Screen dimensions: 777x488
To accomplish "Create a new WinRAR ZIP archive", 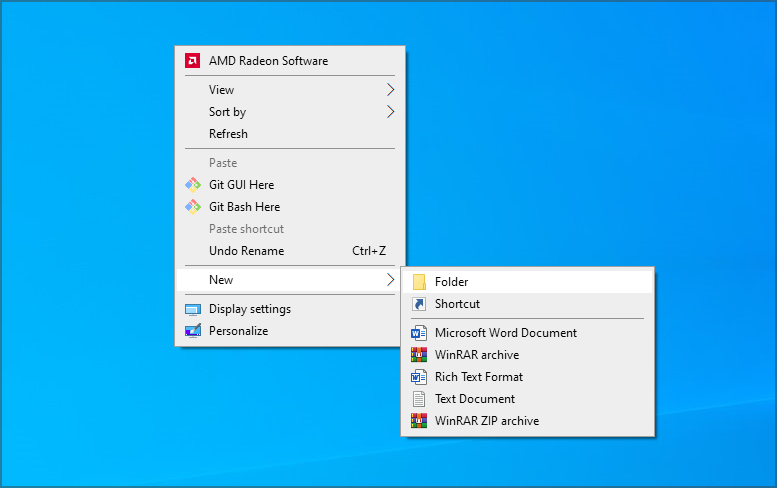I will 528,421.
